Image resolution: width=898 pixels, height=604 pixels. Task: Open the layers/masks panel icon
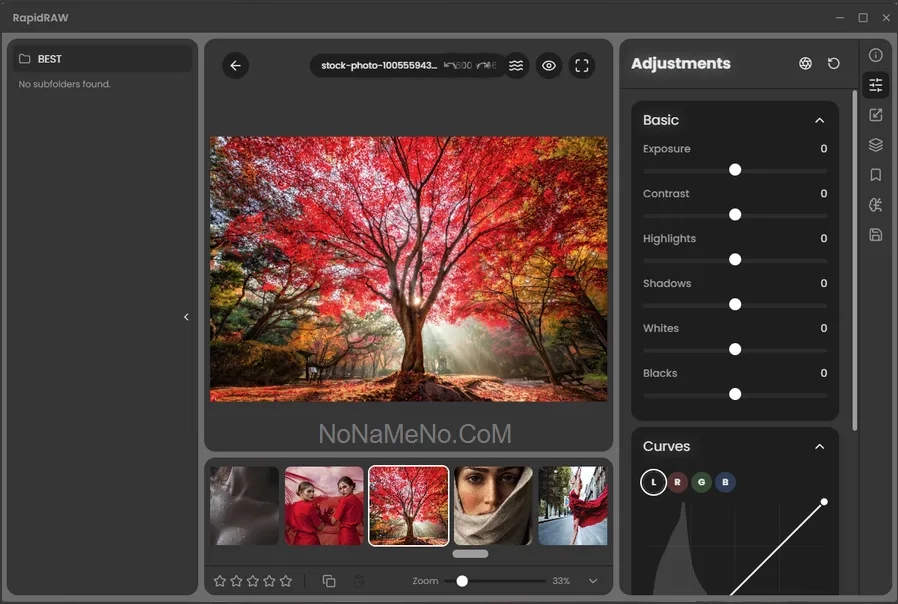coord(875,145)
